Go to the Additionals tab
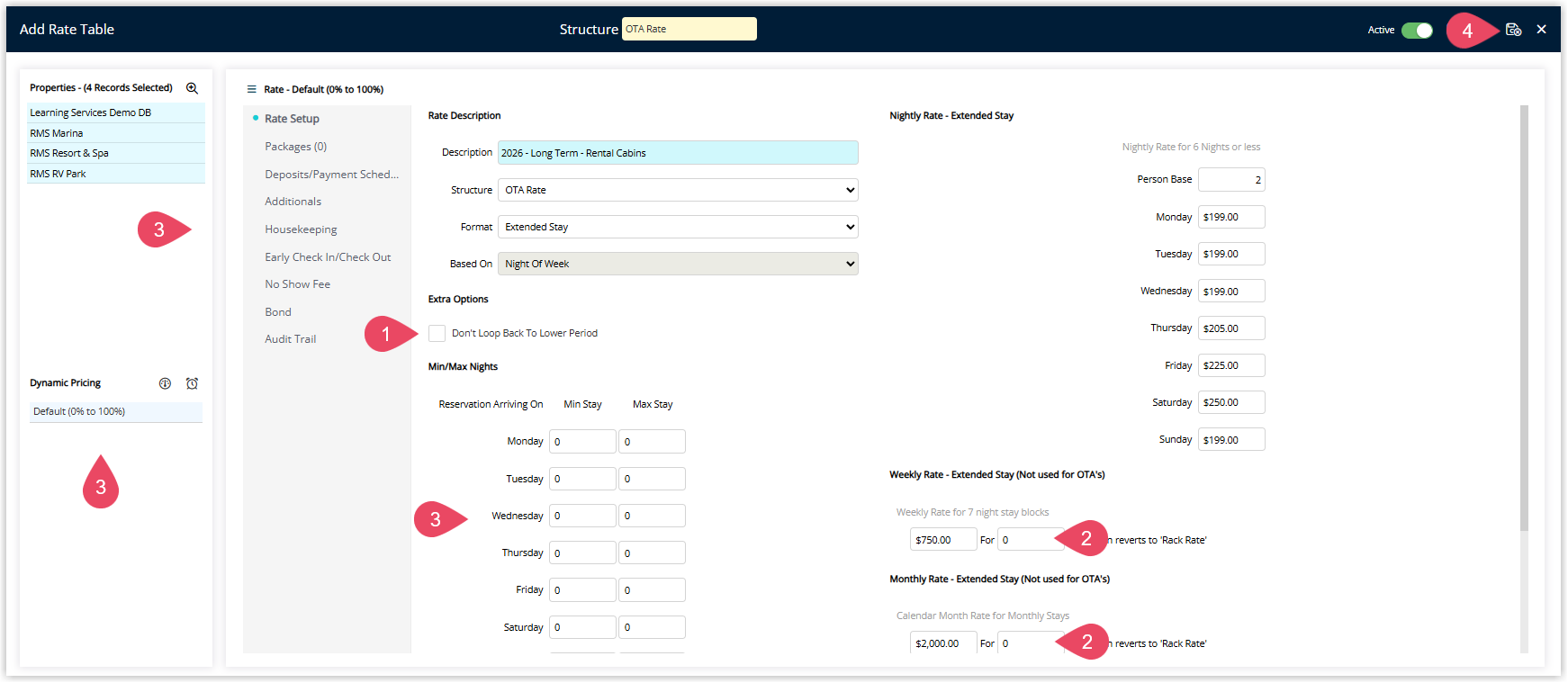 293,202
